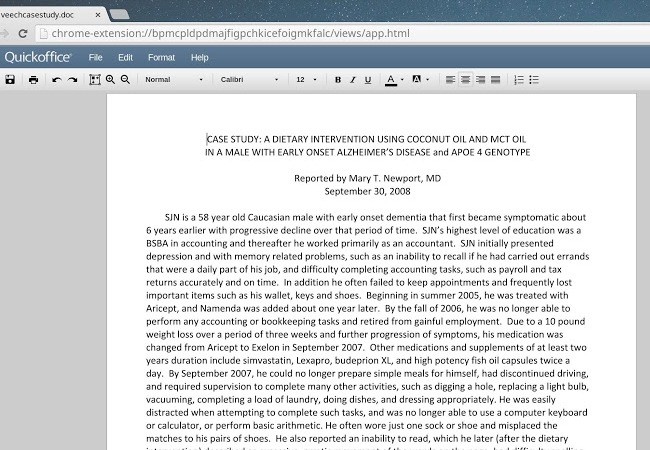Save the document with floppy icon
Image resolution: width=650 pixels, height=450 pixels.
10,80
